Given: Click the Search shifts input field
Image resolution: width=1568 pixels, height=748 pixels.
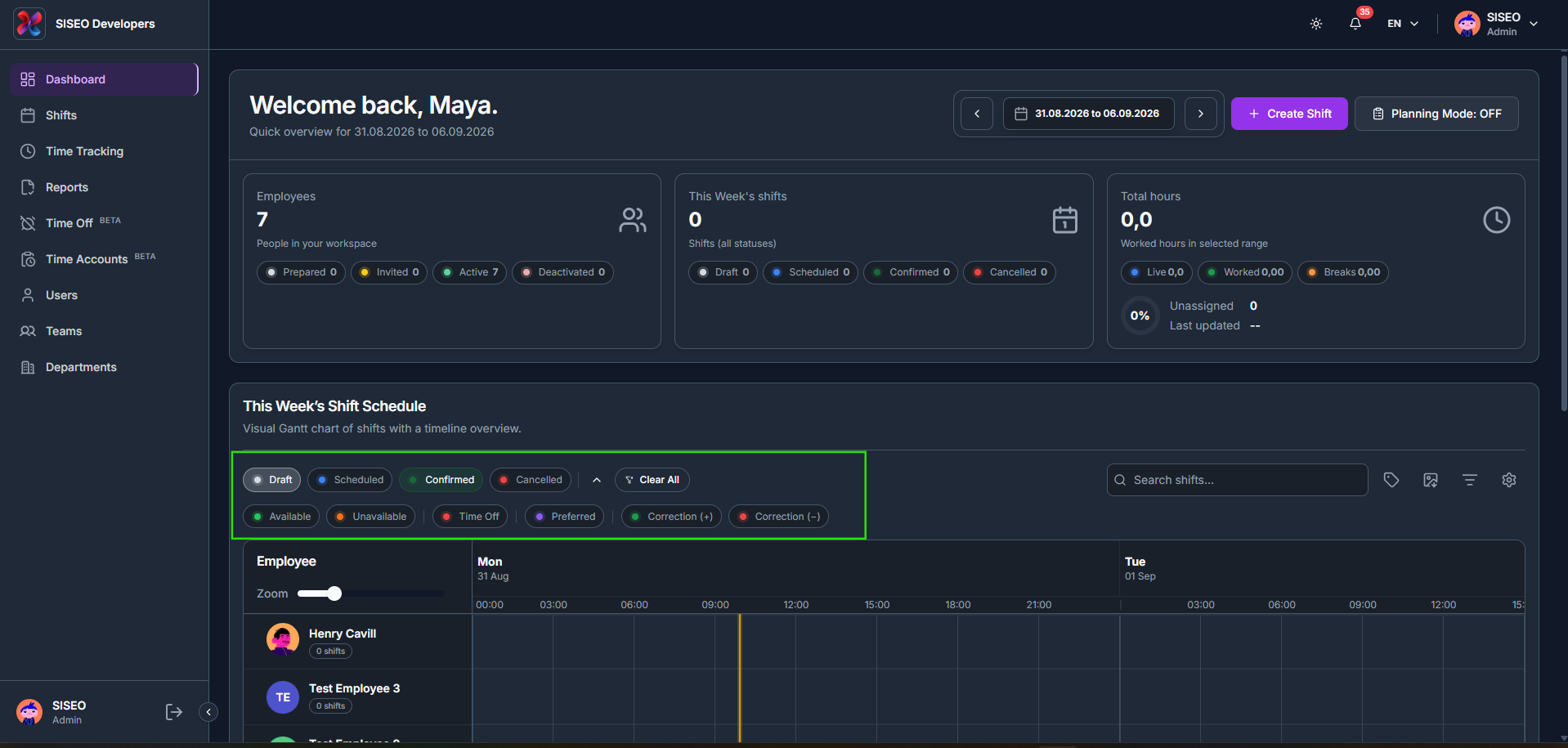Looking at the screenshot, I should point(1237,480).
